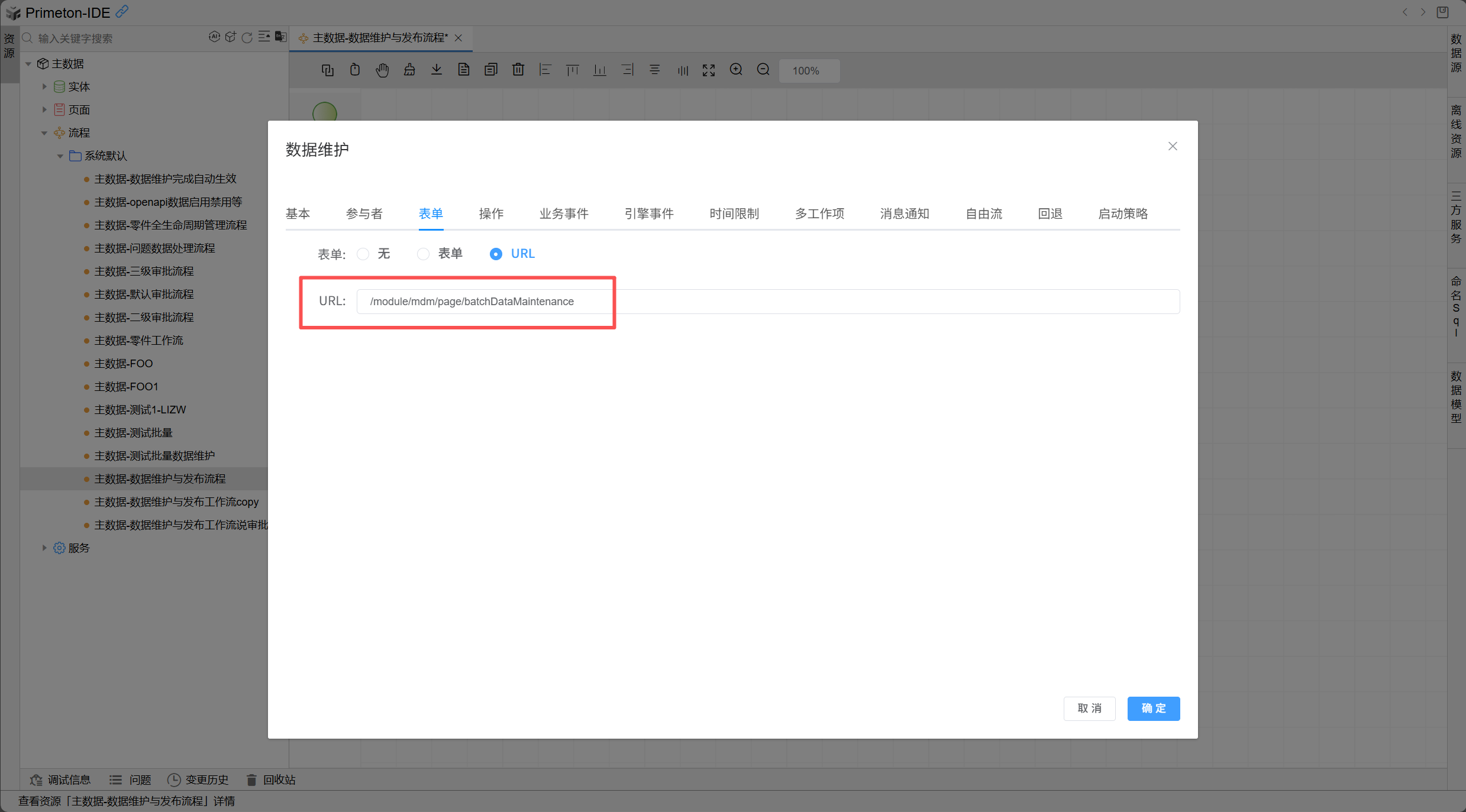Click the trash delete icon in toolbar

pos(518,70)
